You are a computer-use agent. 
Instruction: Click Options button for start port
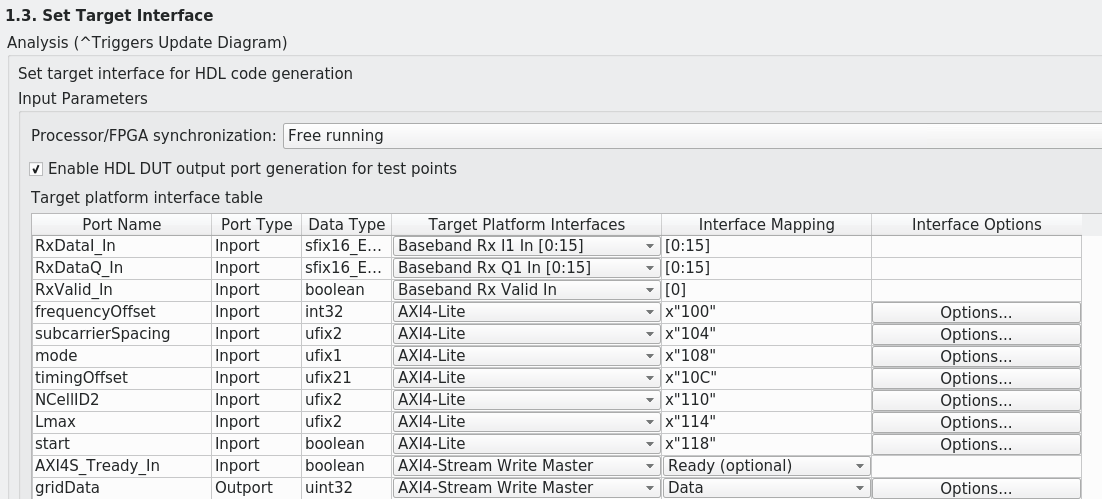(975, 444)
